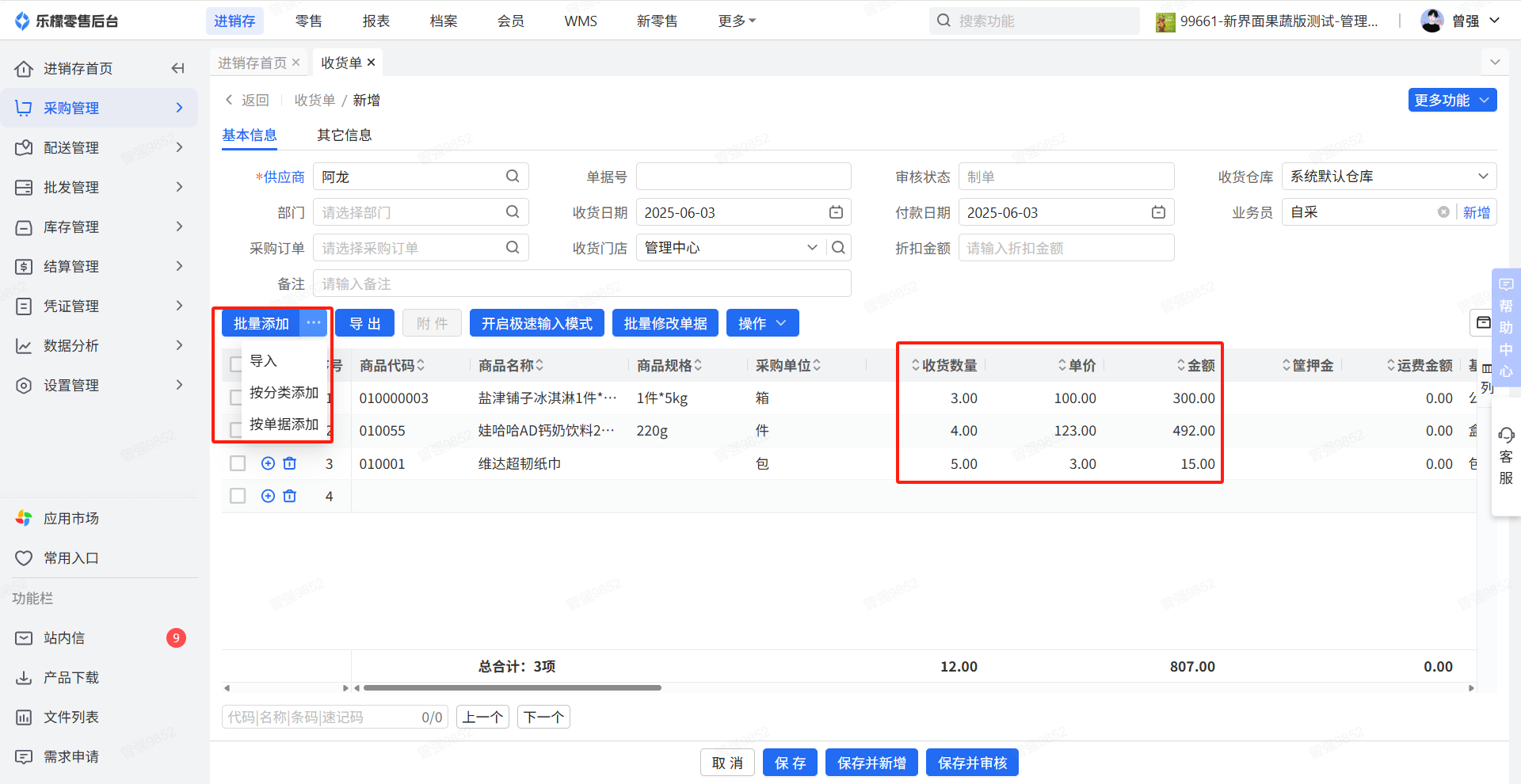Expand the 库存管理 submenu arrow
This screenshot has height=784, width=1521.
point(179,226)
